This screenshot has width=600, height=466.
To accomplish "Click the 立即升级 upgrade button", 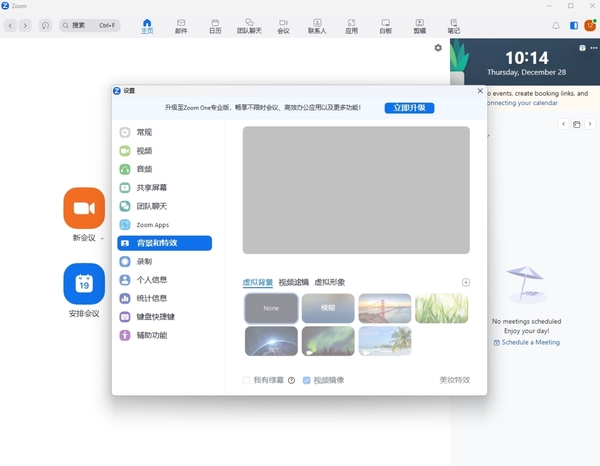I will tap(409, 107).
